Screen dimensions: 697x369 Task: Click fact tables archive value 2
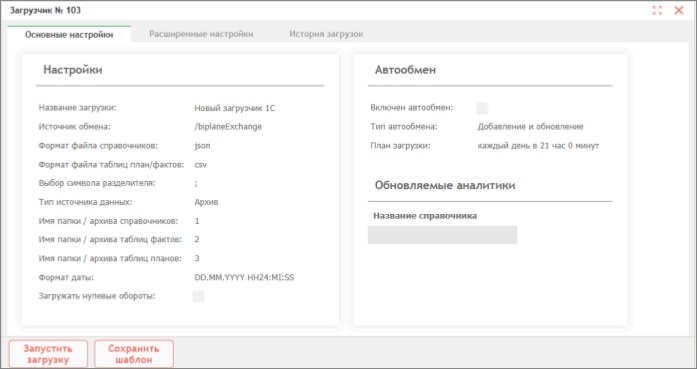click(197, 240)
